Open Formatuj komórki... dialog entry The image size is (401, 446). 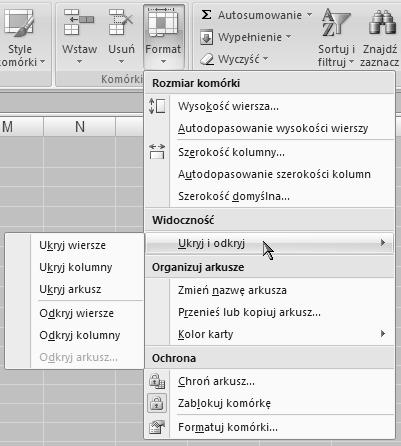pyautogui.click(x=228, y=427)
